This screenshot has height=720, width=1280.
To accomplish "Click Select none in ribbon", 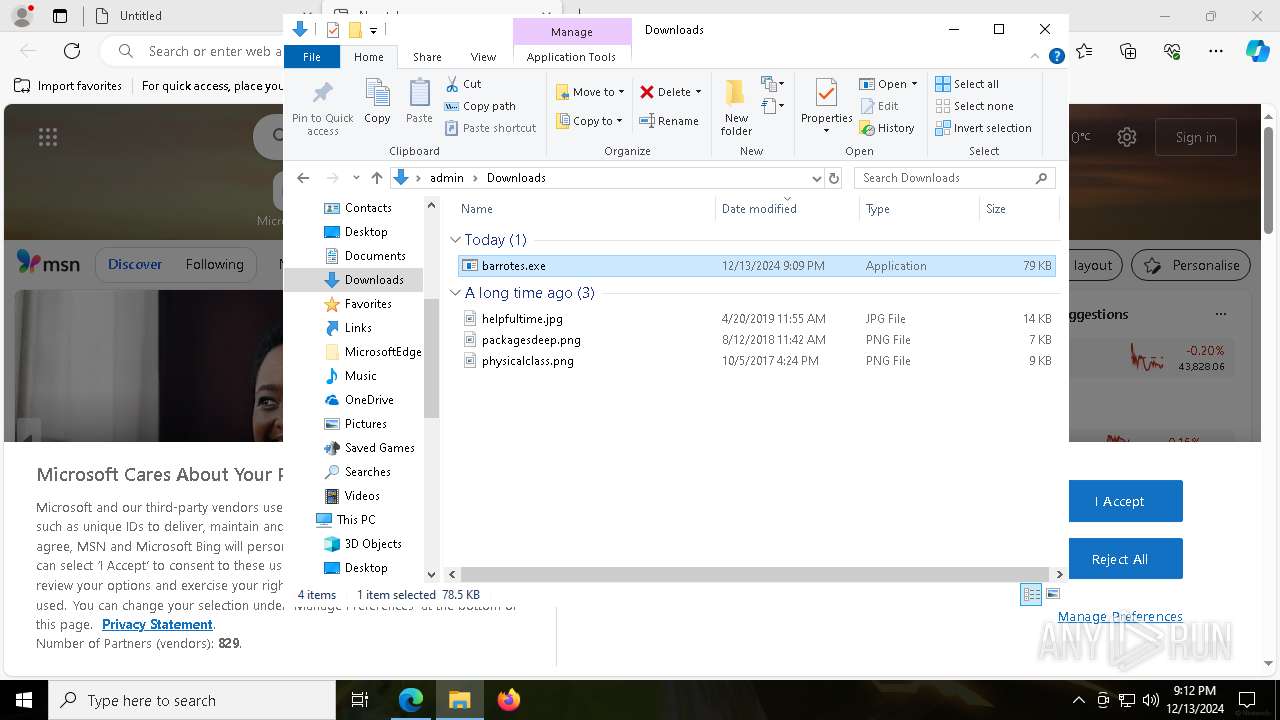I will coord(975,106).
